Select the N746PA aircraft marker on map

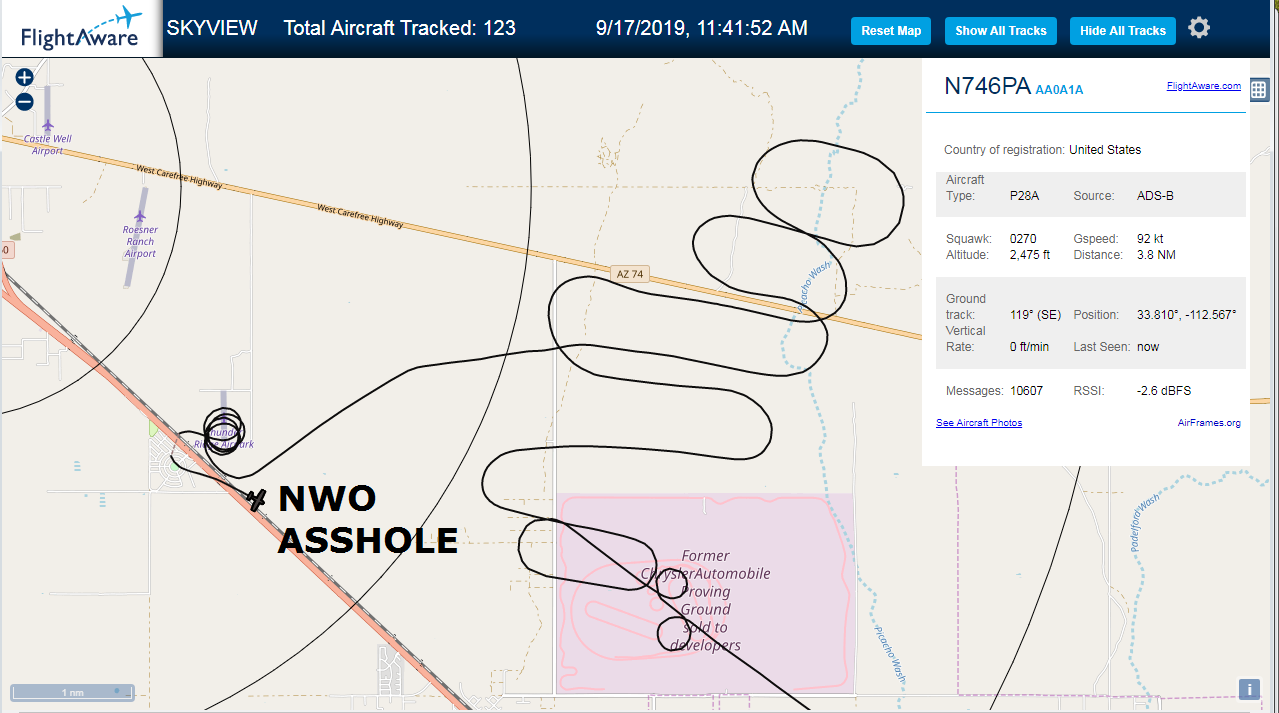pos(257,498)
